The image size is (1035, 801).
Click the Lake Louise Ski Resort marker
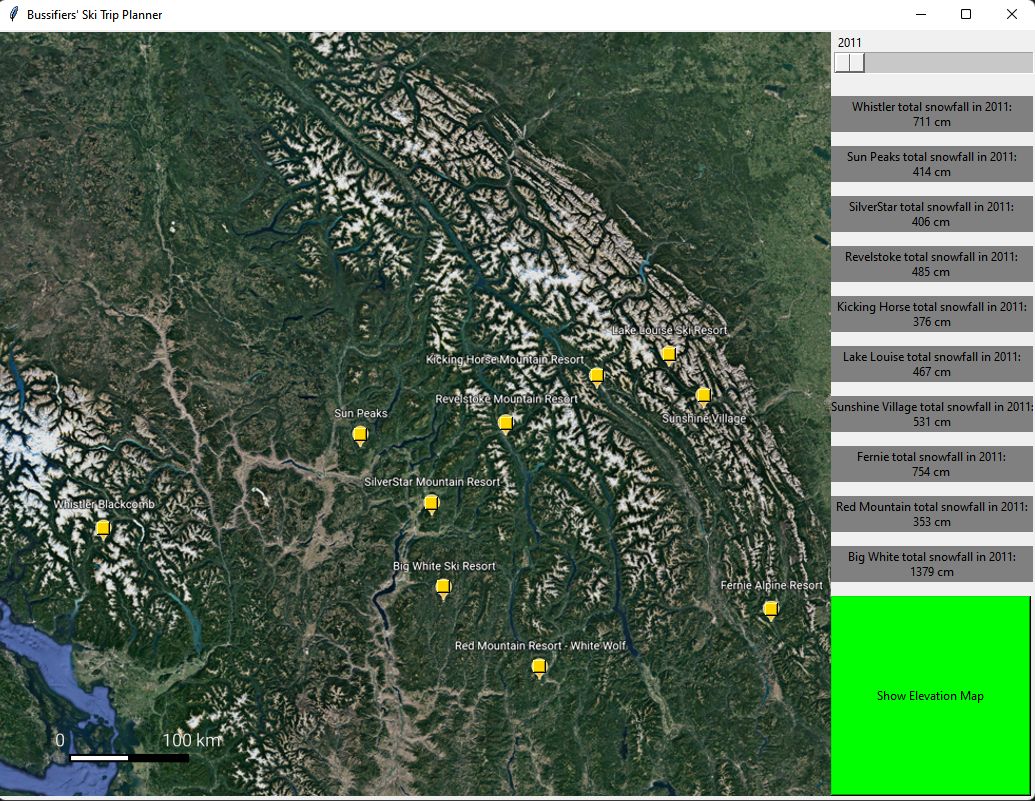tap(668, 354)
